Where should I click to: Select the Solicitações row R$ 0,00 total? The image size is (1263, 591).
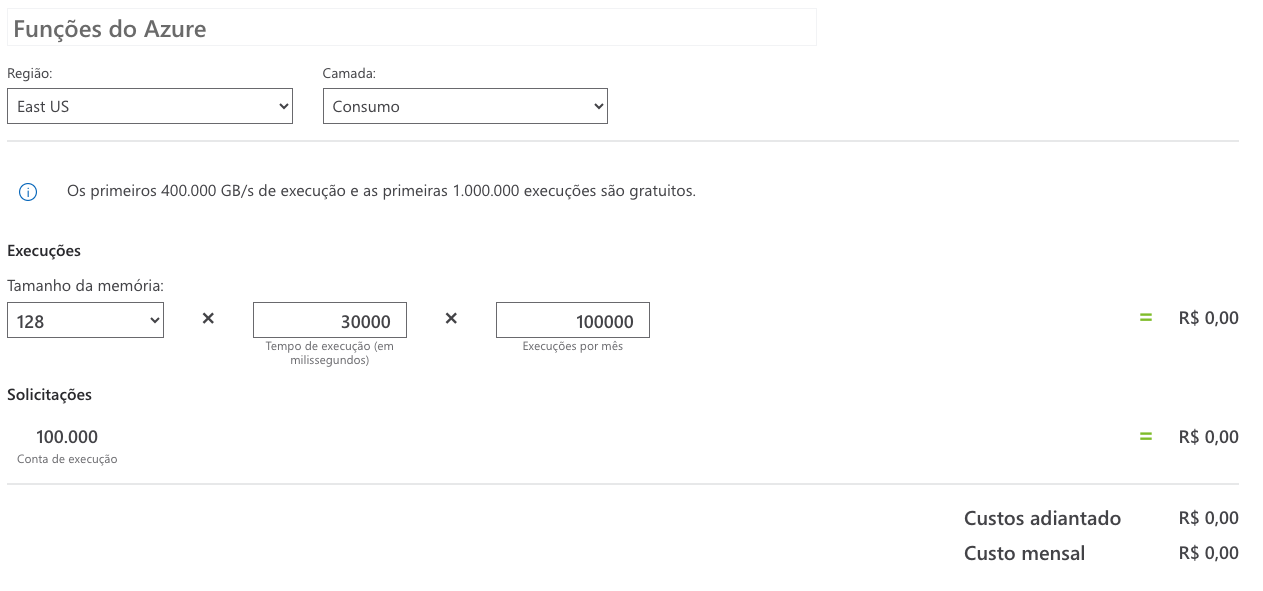pos(1209,437)
